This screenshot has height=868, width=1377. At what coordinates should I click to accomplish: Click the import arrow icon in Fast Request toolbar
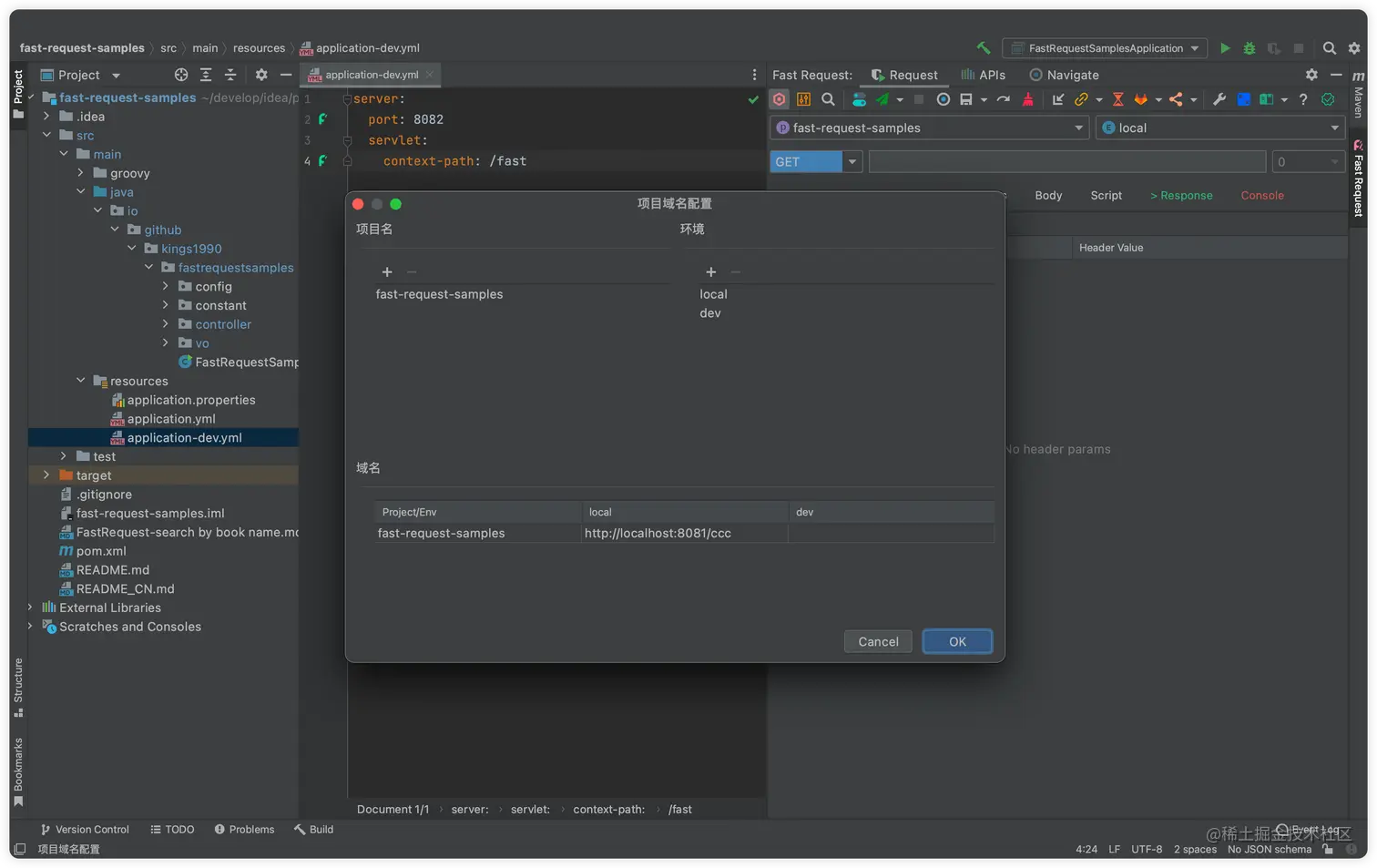click(1058, 99)
